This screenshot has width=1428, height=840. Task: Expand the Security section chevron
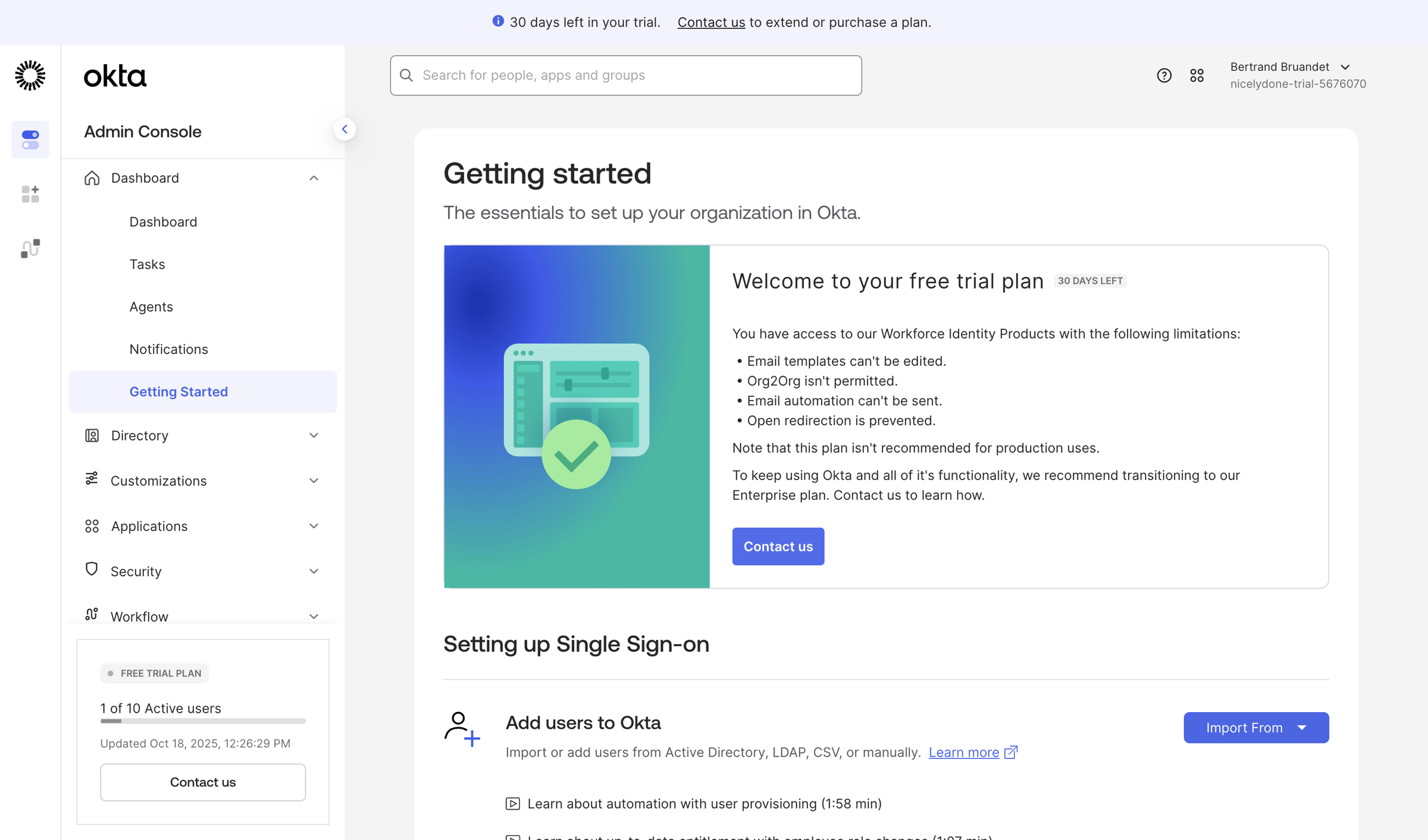coord(314,571)
